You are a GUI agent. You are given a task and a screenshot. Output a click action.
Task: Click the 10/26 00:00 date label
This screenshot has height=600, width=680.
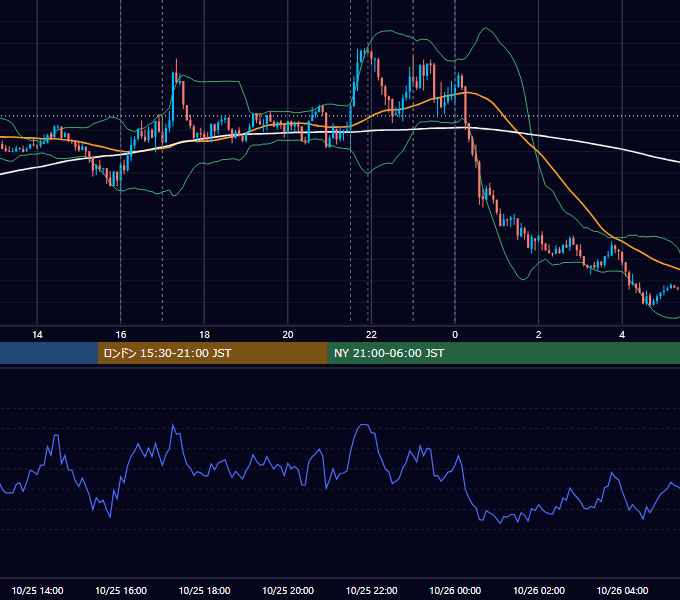click(455, 590)
